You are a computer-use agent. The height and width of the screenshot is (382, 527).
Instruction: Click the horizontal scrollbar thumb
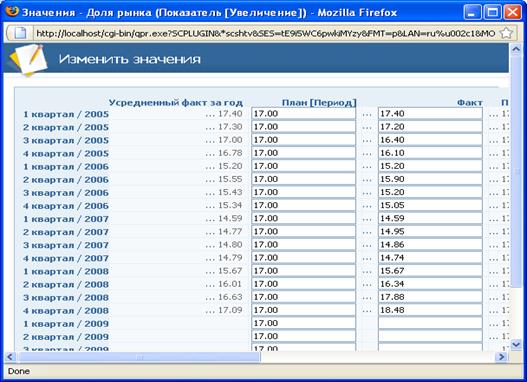(x=139, y=357)
